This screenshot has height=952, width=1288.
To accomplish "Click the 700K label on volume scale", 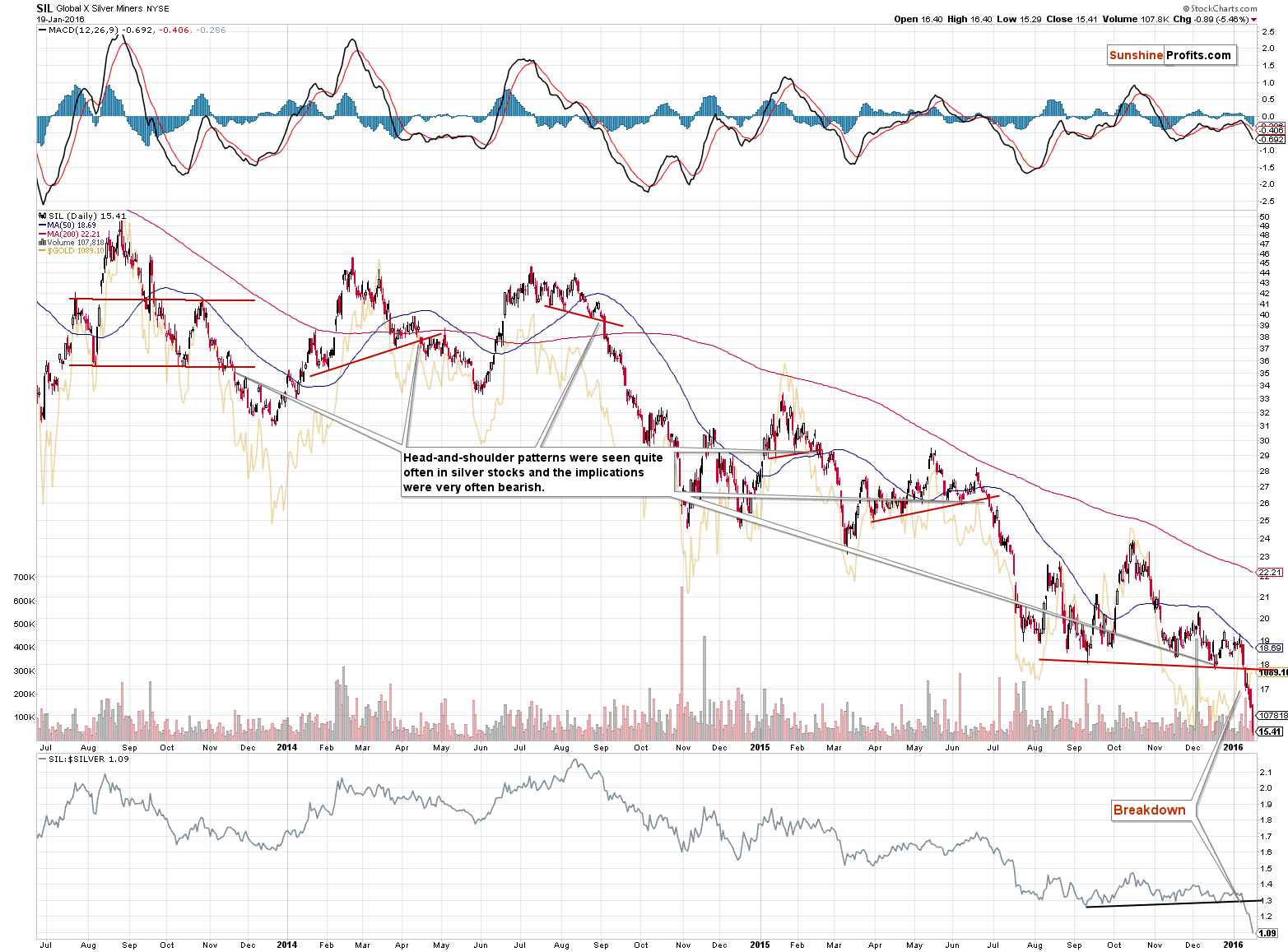I will click(24, 578).
